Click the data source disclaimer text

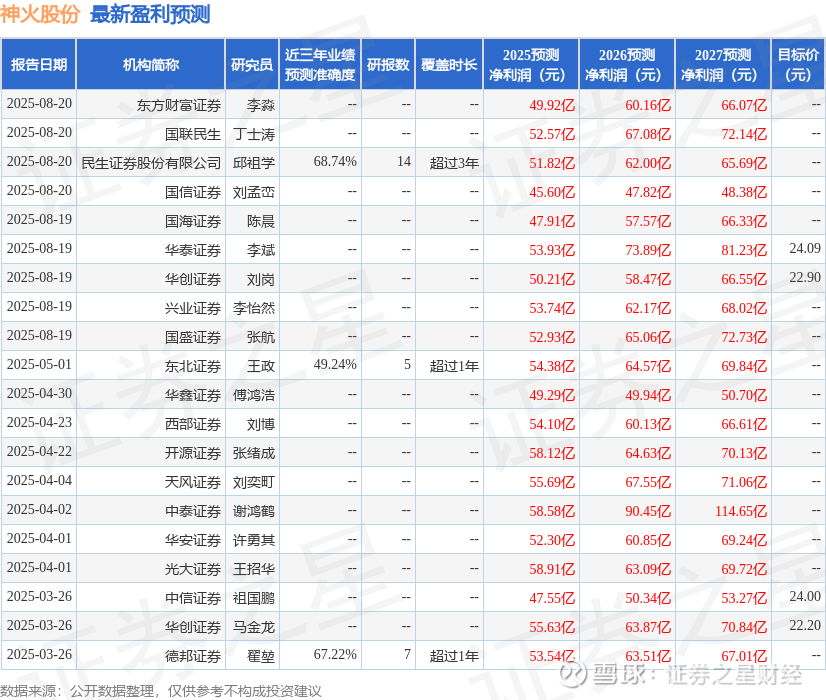161,691
